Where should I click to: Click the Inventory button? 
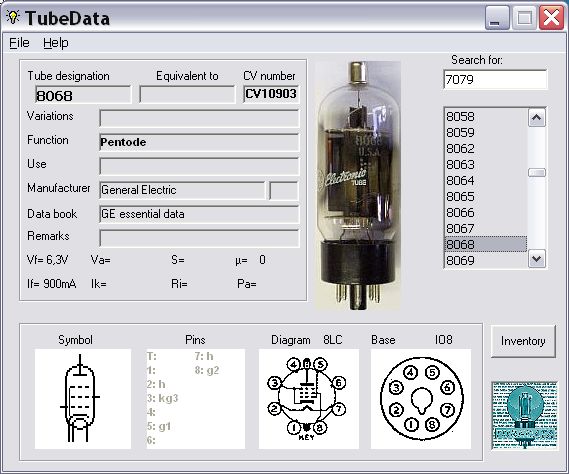[523, 341]
